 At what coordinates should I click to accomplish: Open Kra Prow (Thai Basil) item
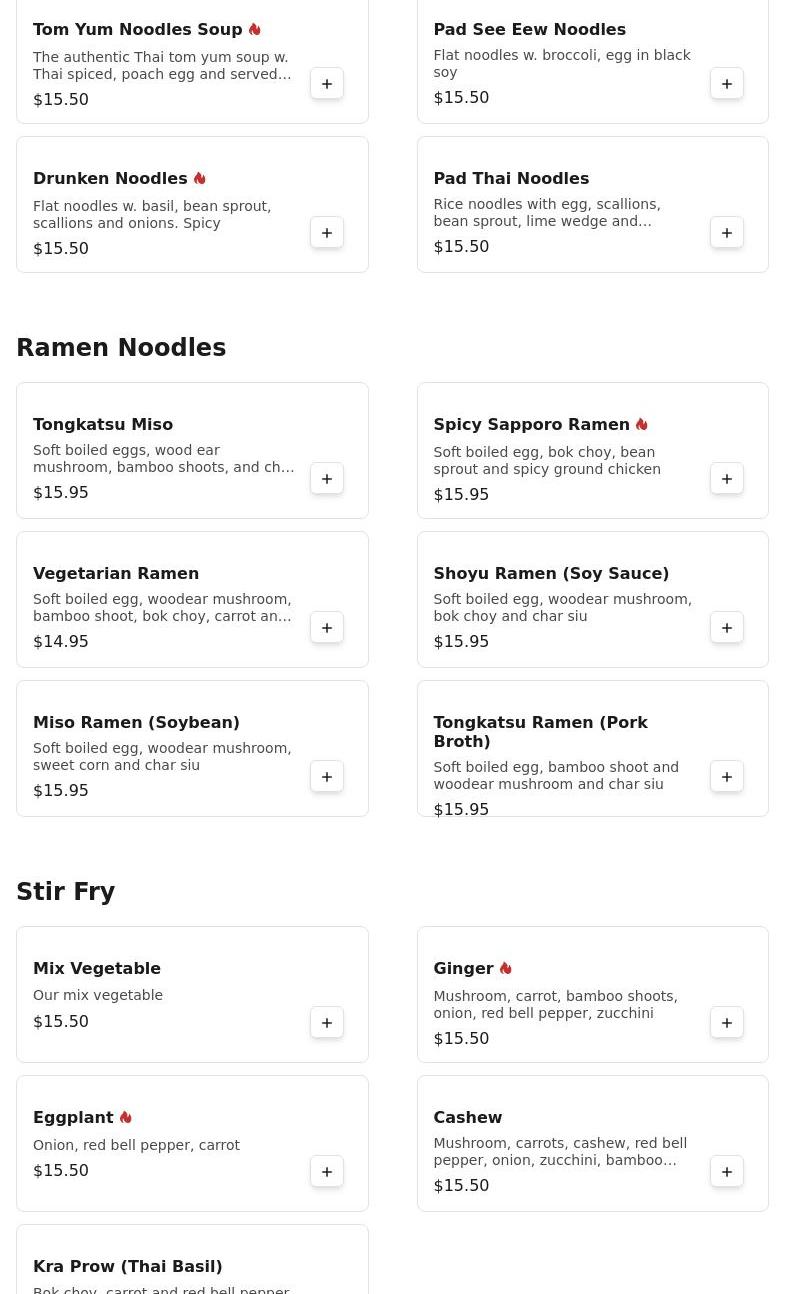pos(128,1266)
